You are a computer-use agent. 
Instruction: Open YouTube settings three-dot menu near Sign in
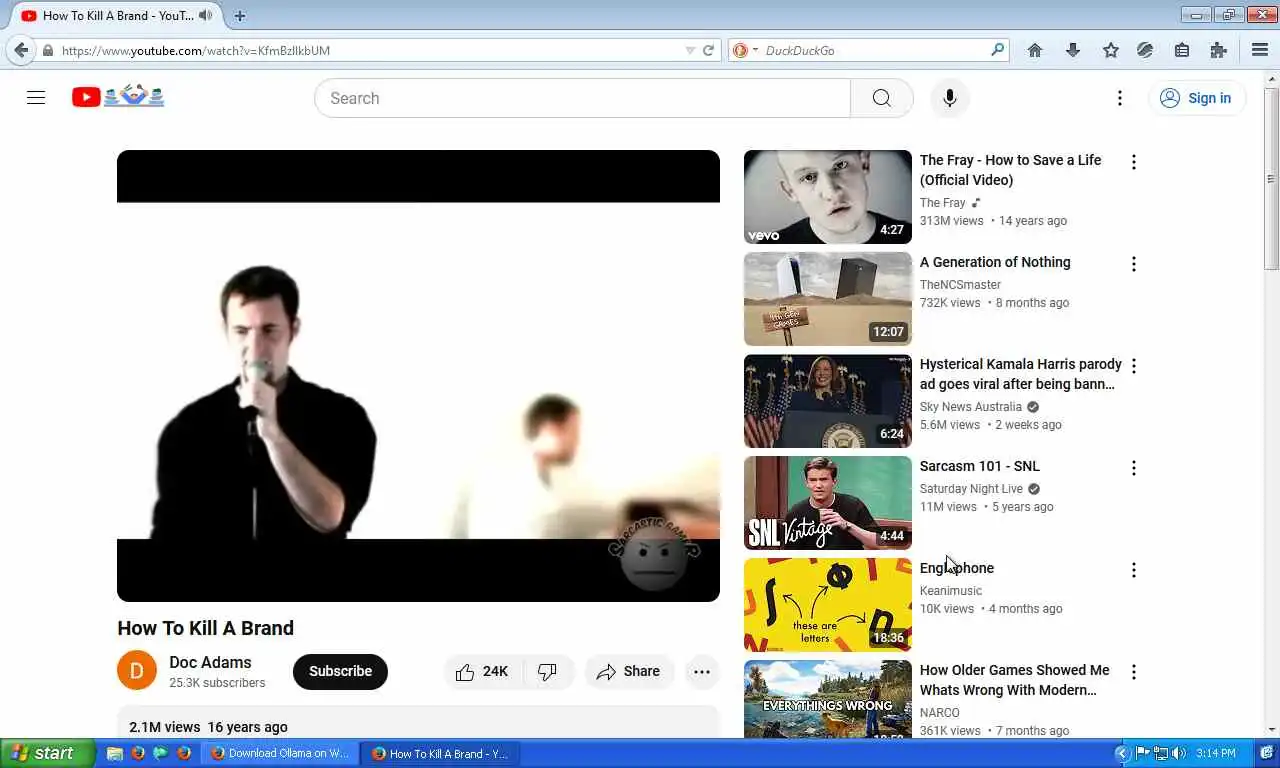tap(1120, 98)
